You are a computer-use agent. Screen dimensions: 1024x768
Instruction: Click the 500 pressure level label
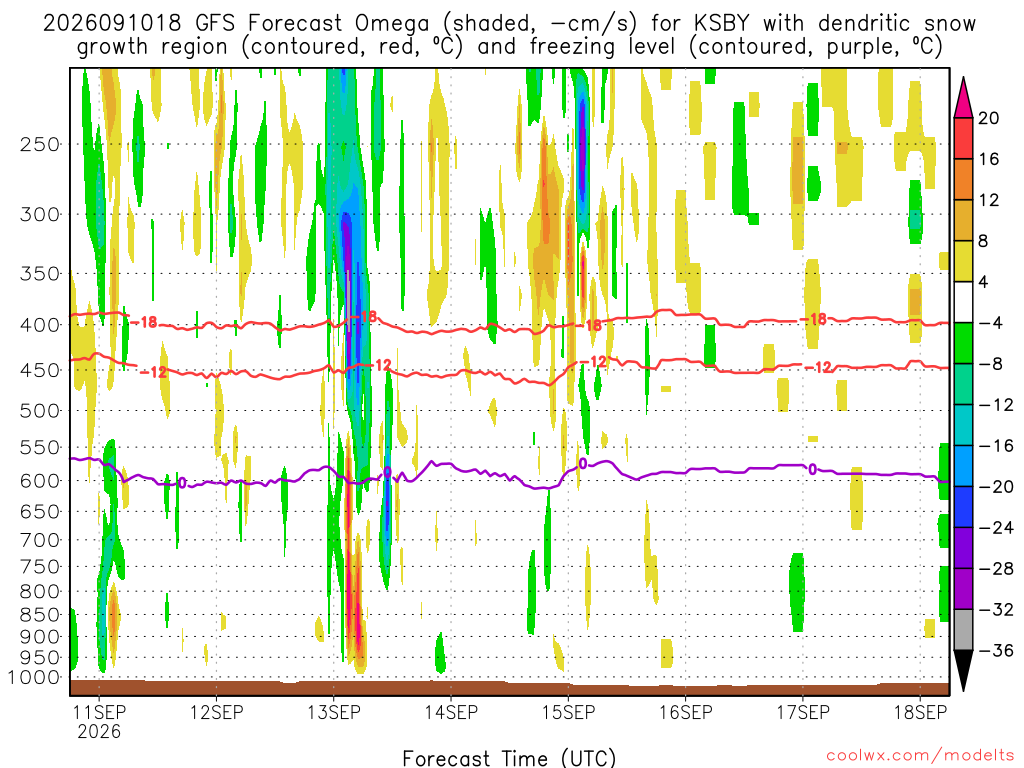coord(40,411)
